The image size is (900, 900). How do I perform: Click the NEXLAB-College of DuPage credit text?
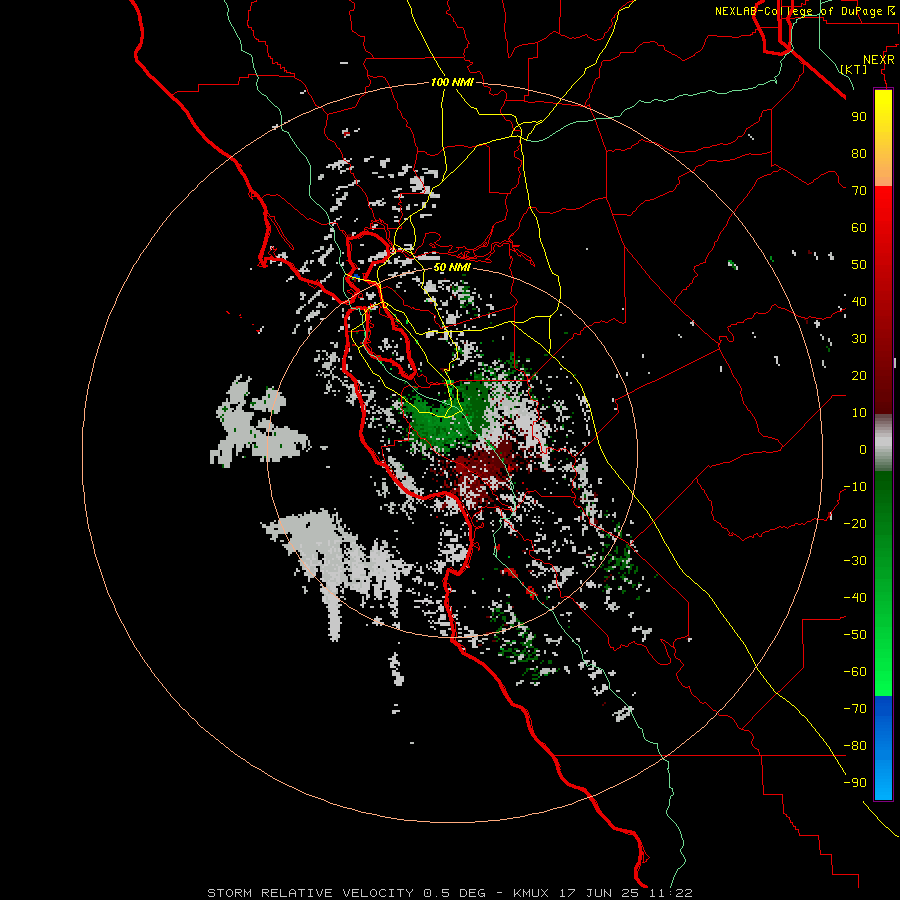pos(805,11)
